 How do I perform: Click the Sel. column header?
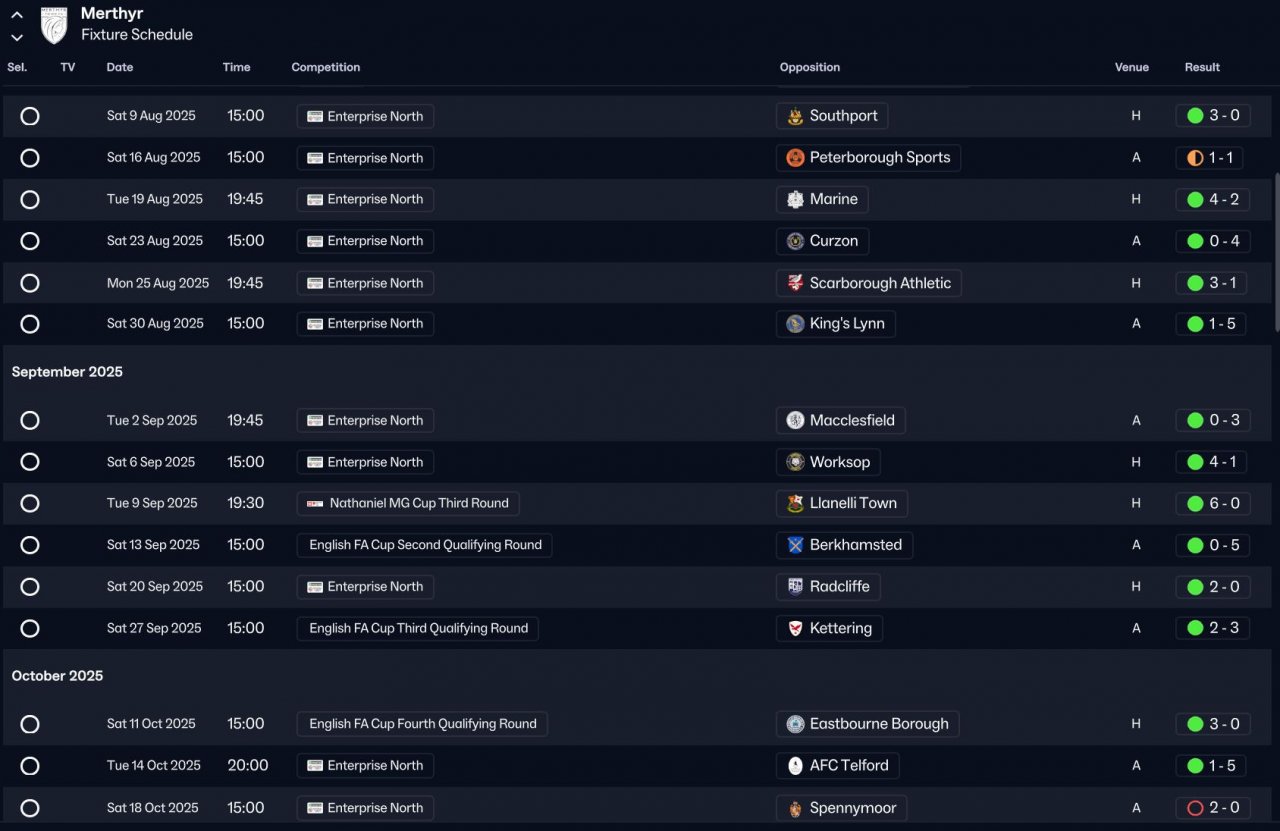pyautogui.click(x=17, y=67)
